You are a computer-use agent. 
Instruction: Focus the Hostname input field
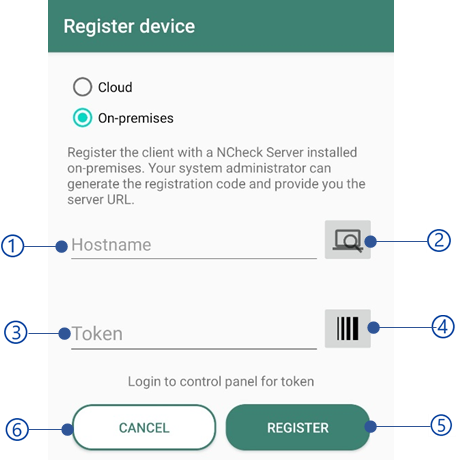click(194, 245)
